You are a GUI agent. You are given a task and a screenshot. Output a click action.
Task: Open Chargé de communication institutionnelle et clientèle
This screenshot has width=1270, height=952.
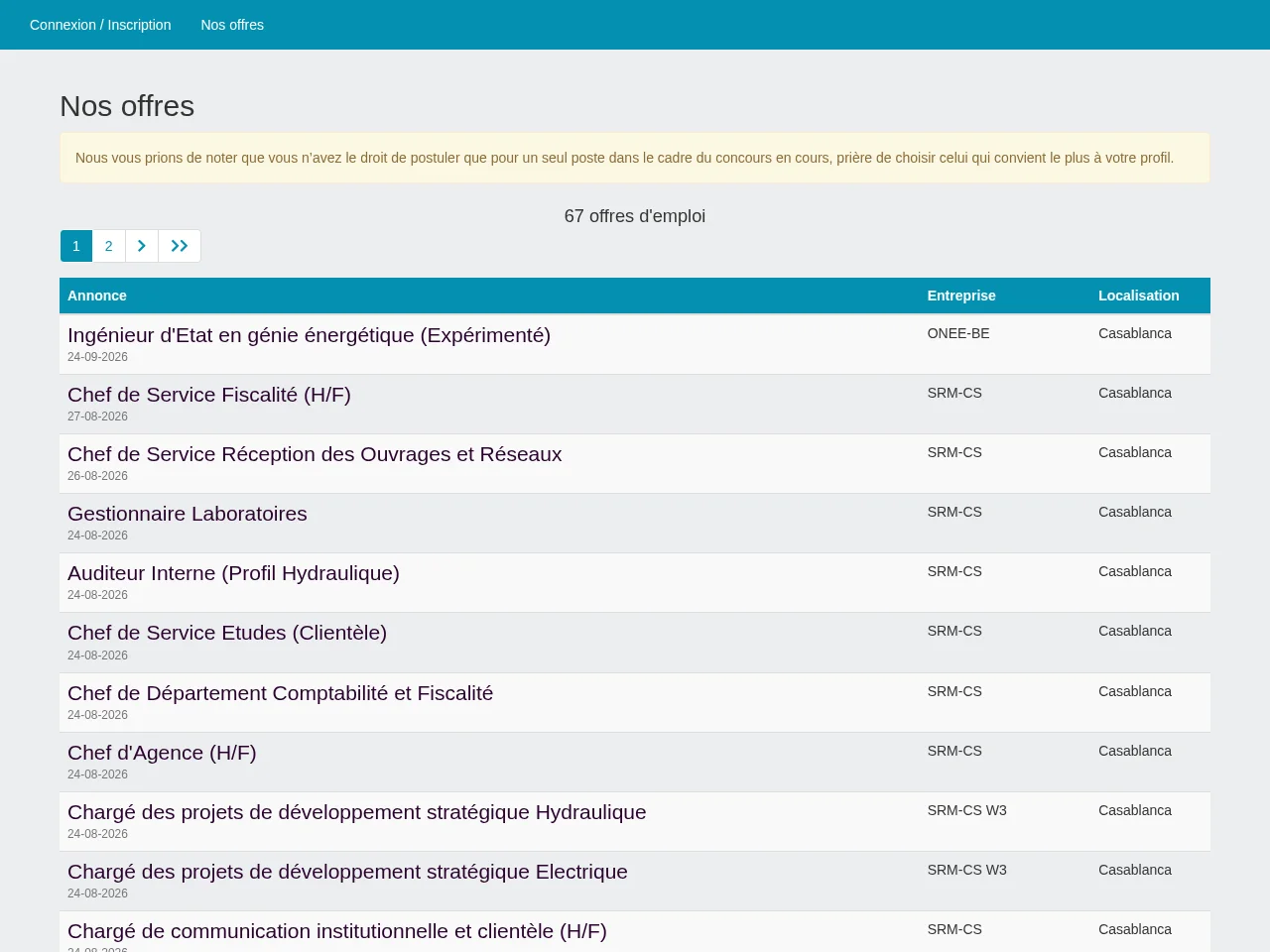tap(337, 931)
